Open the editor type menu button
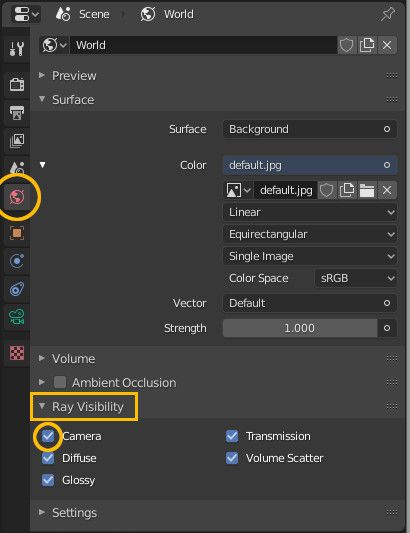 pos(26,15)
